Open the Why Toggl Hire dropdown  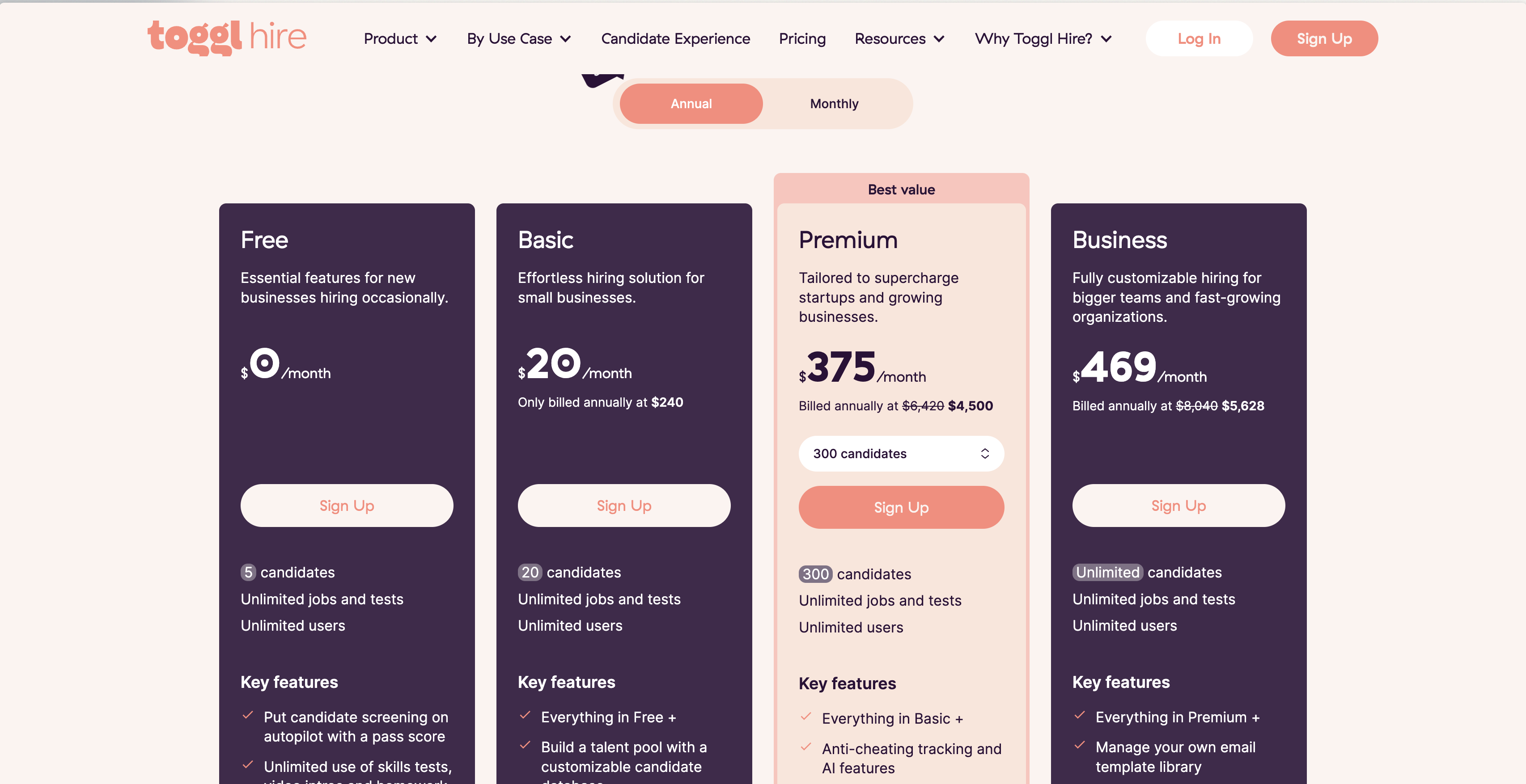click(x=1044, y=38)
